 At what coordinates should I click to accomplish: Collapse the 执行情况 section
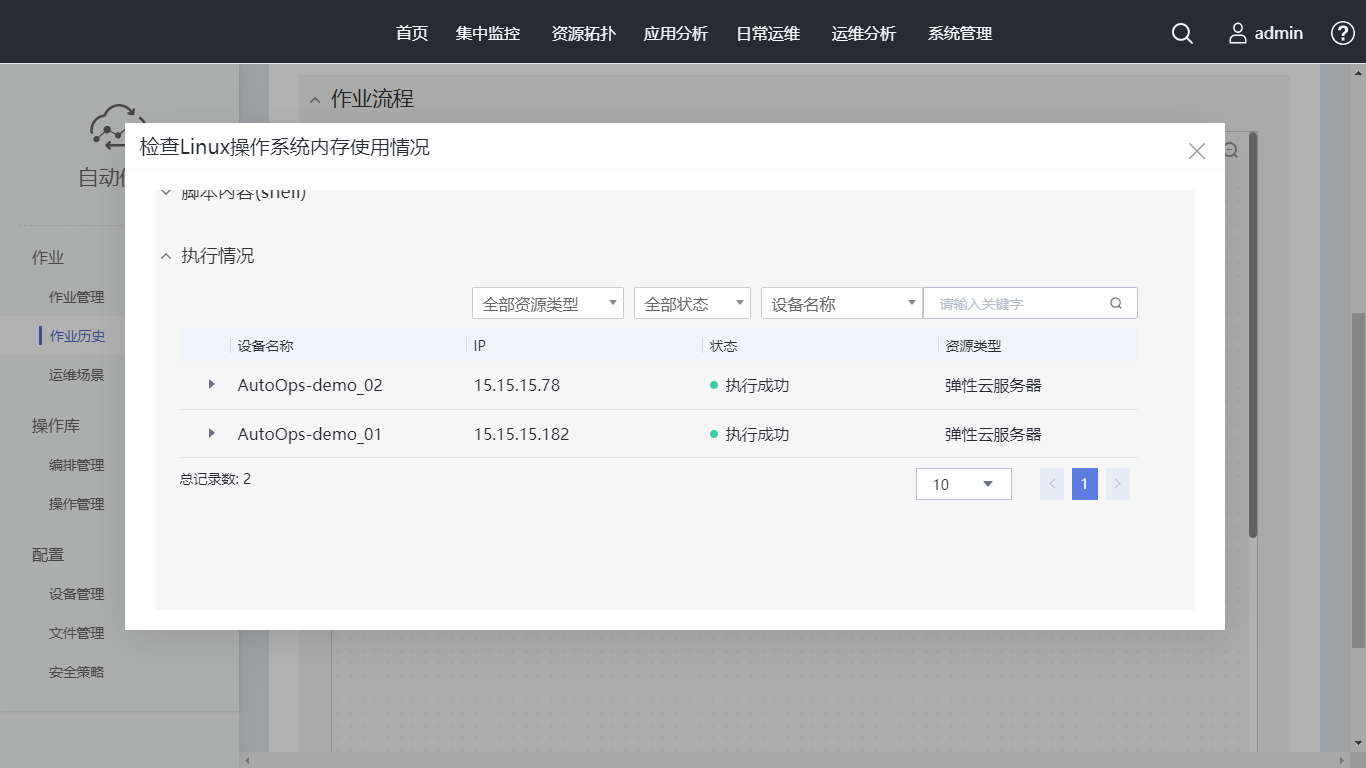click(166, 256)
